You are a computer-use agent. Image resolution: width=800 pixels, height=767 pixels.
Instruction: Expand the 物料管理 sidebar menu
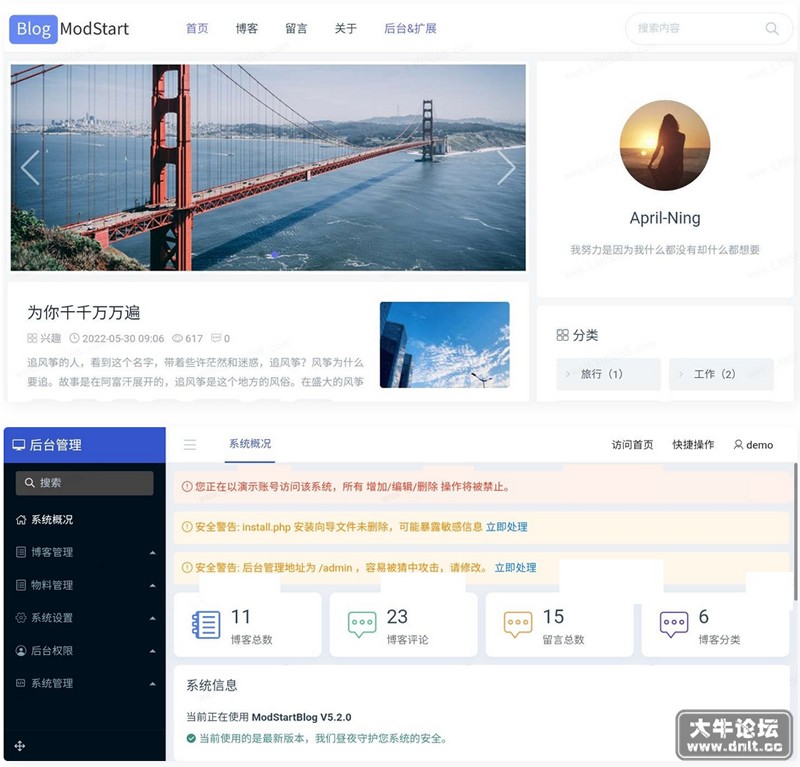[x=85, y=585]
